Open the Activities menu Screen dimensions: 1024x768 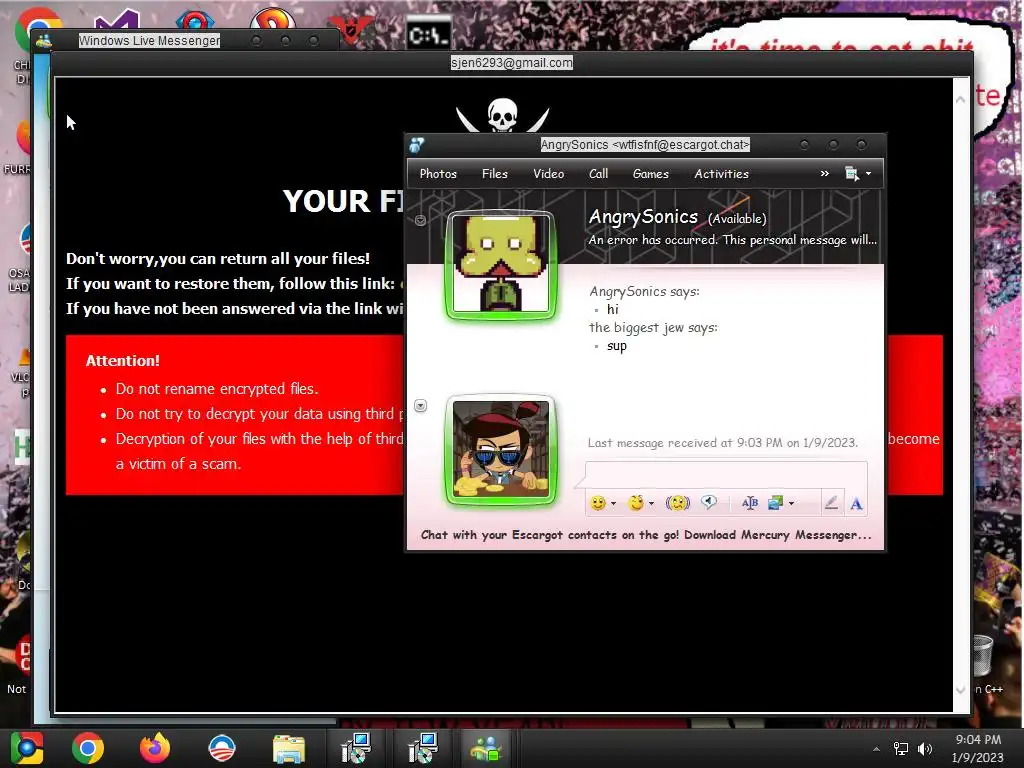[x=721, y=174]
